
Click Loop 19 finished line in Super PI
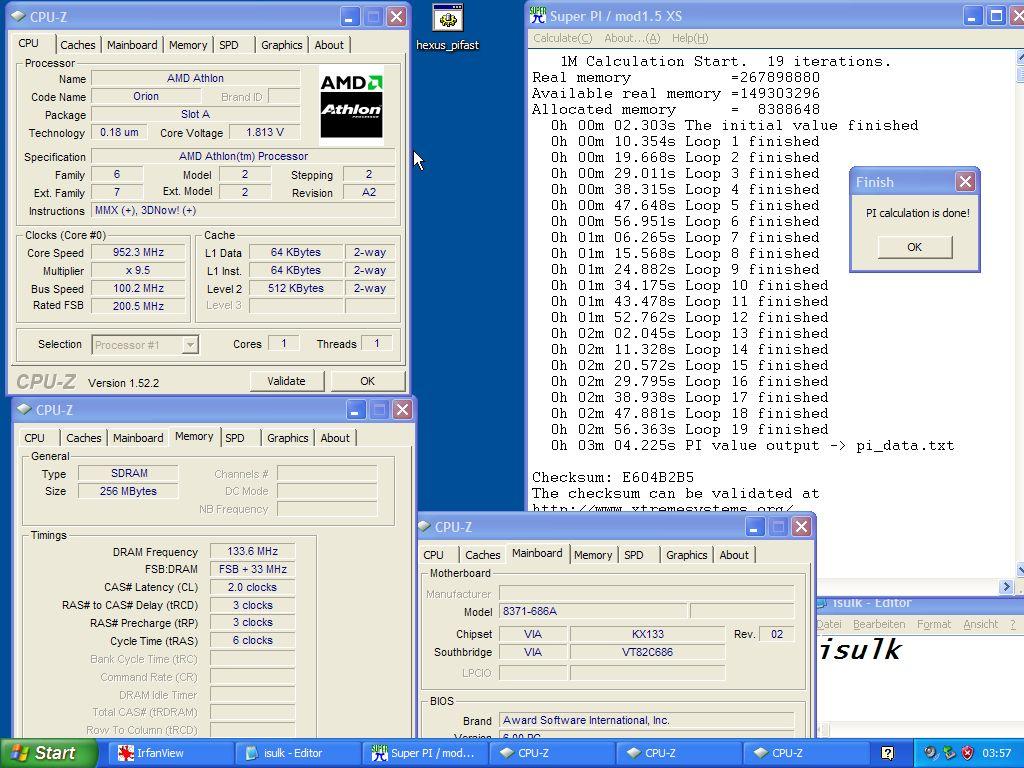pos(690,430)
